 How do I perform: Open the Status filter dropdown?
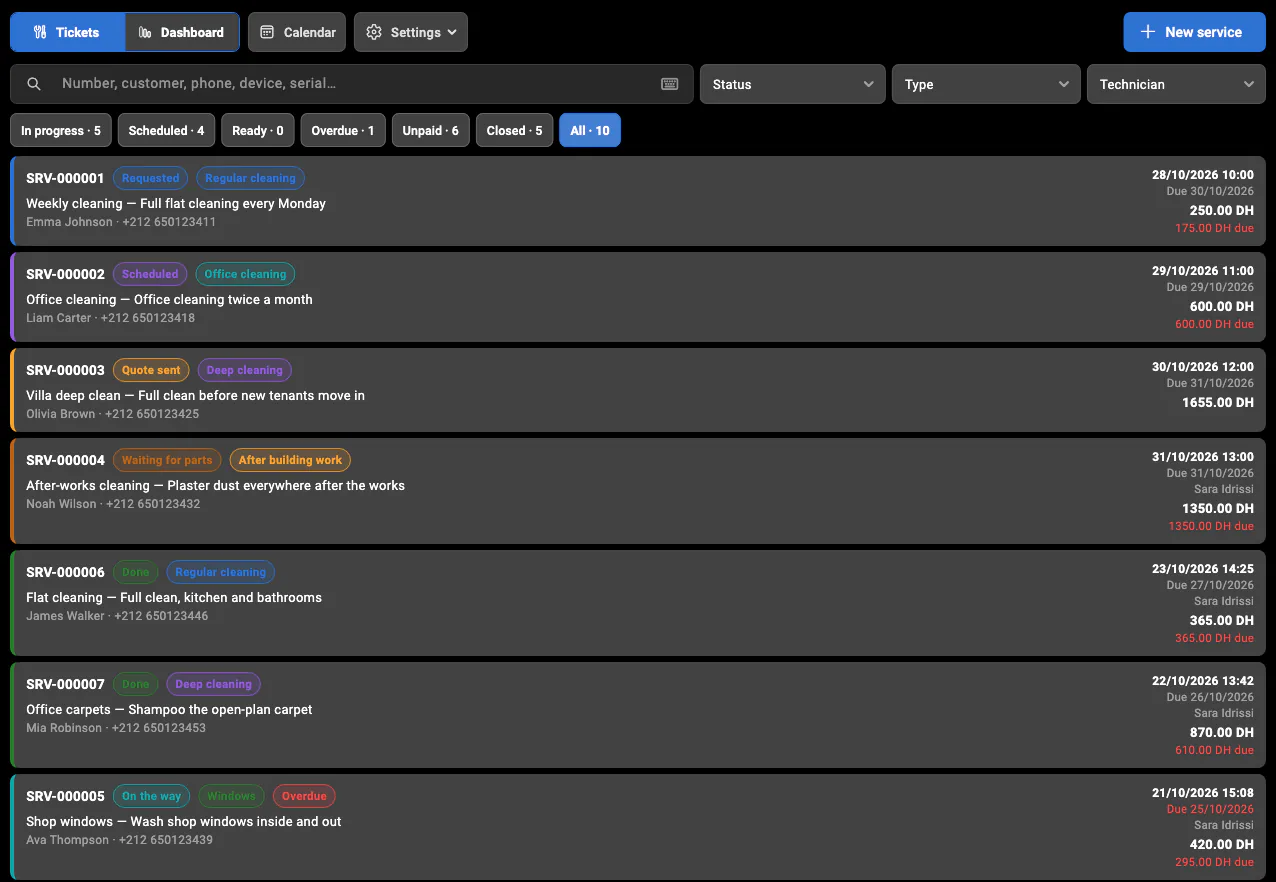pos(793,84)
